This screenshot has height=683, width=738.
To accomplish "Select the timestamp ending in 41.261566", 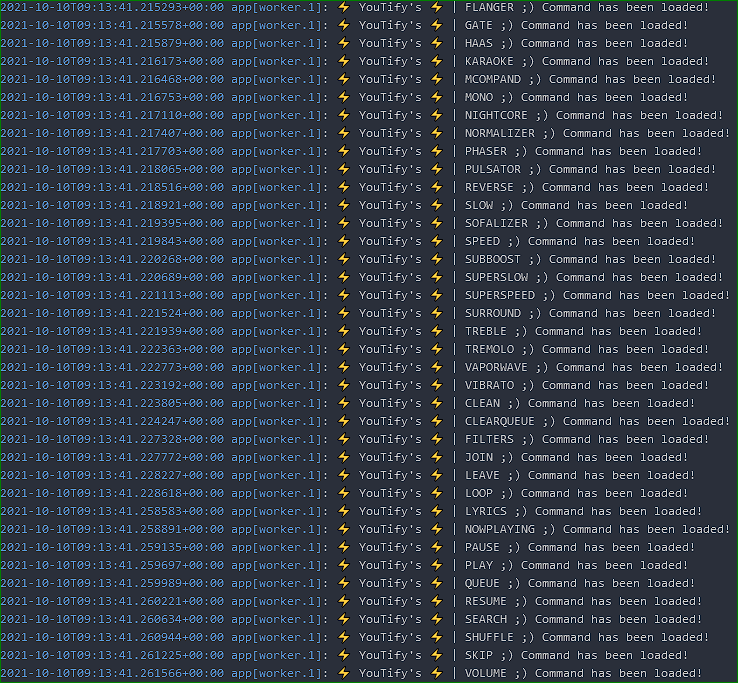I will click(112, 673).
